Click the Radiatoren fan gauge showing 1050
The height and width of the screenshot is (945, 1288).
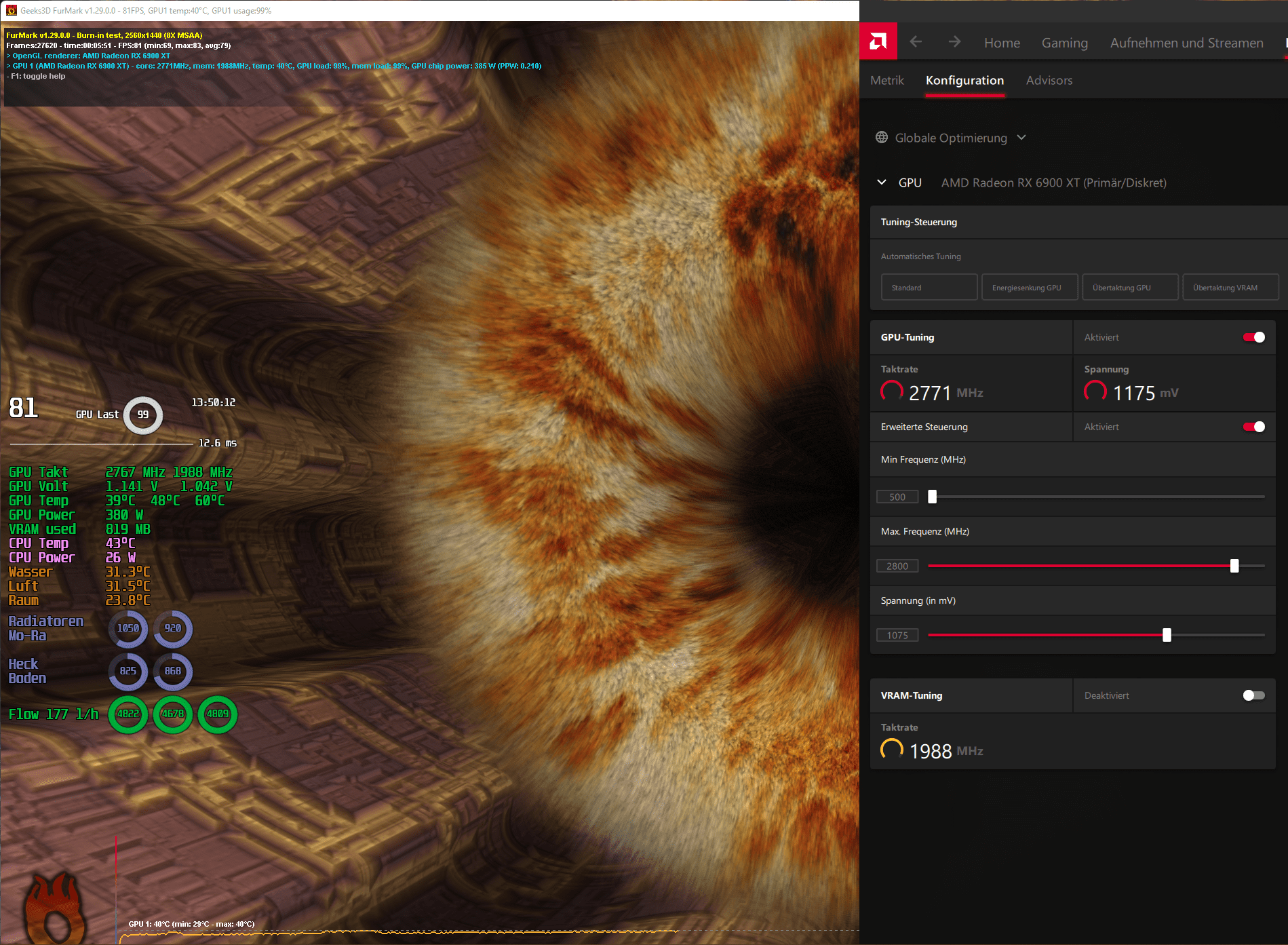point(128,629)
